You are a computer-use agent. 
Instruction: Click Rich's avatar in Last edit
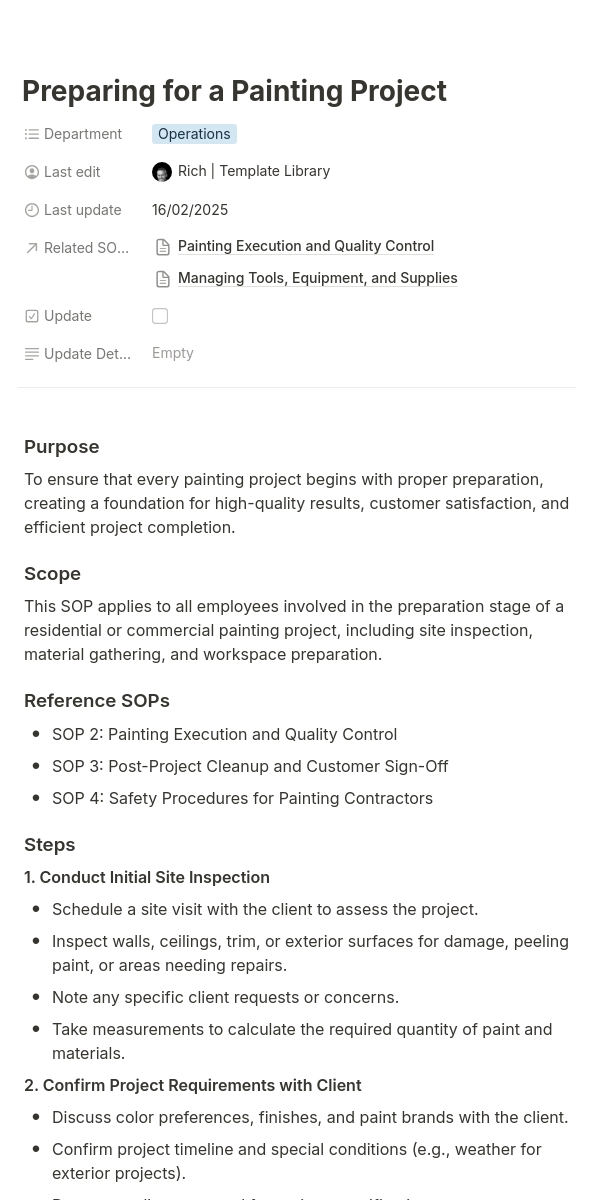[x=162, y=172]
